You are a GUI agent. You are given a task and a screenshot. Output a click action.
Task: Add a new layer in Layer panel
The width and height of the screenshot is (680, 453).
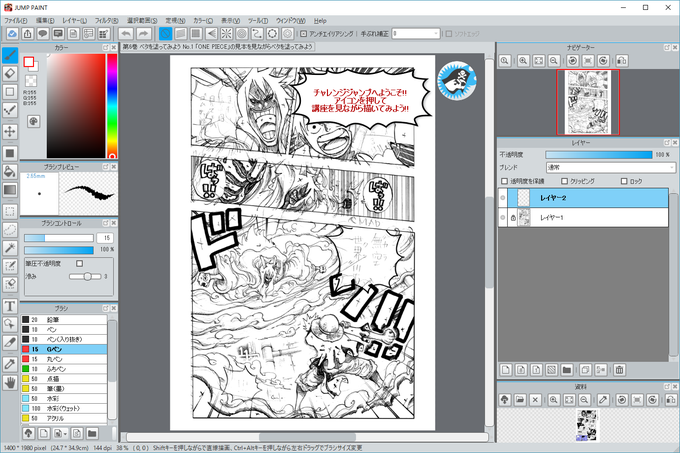pyautogui.click(x=506, y=370)
